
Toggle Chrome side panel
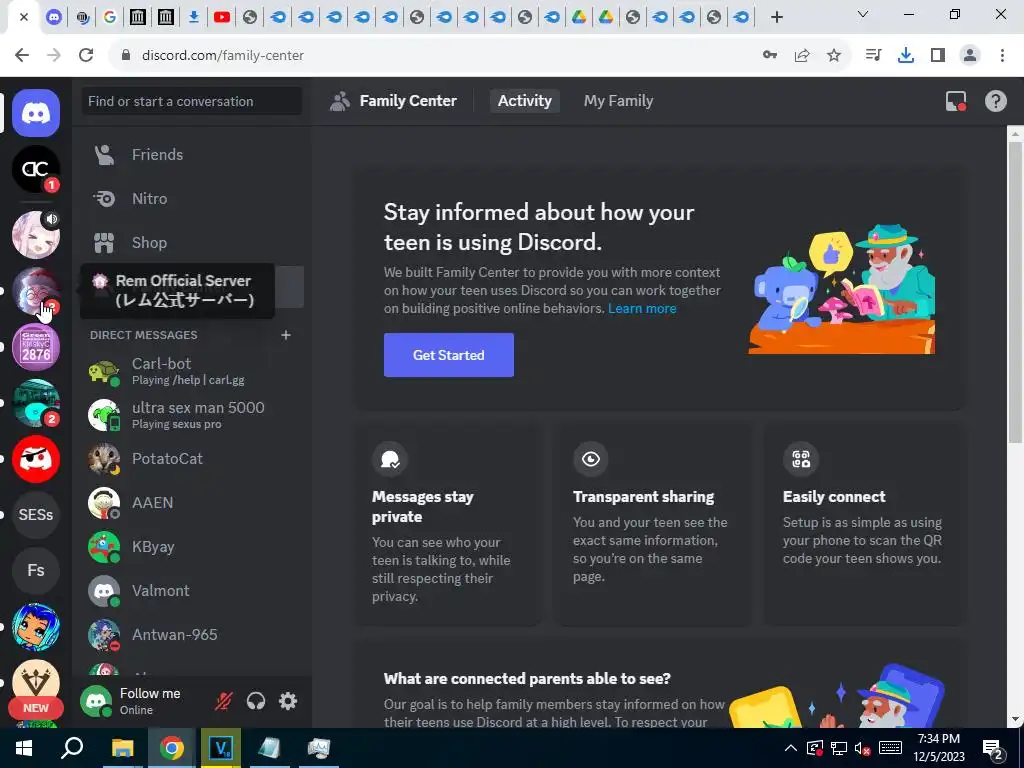938,55
